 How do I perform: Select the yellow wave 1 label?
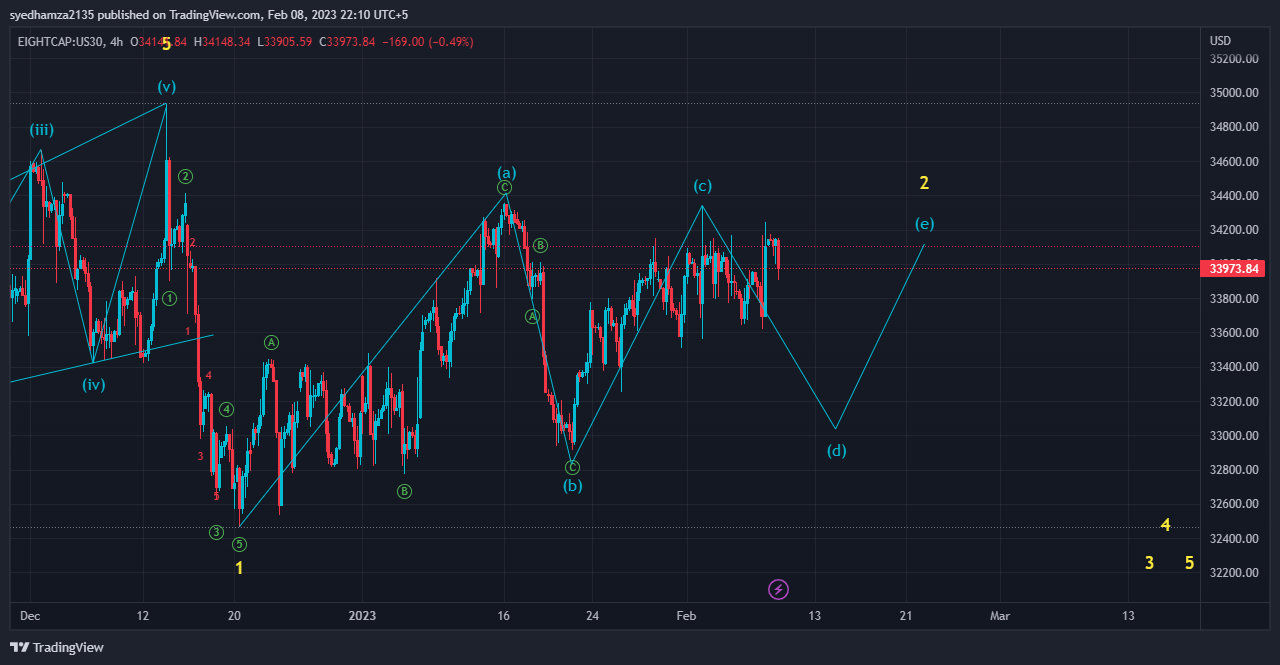point(239,568)
